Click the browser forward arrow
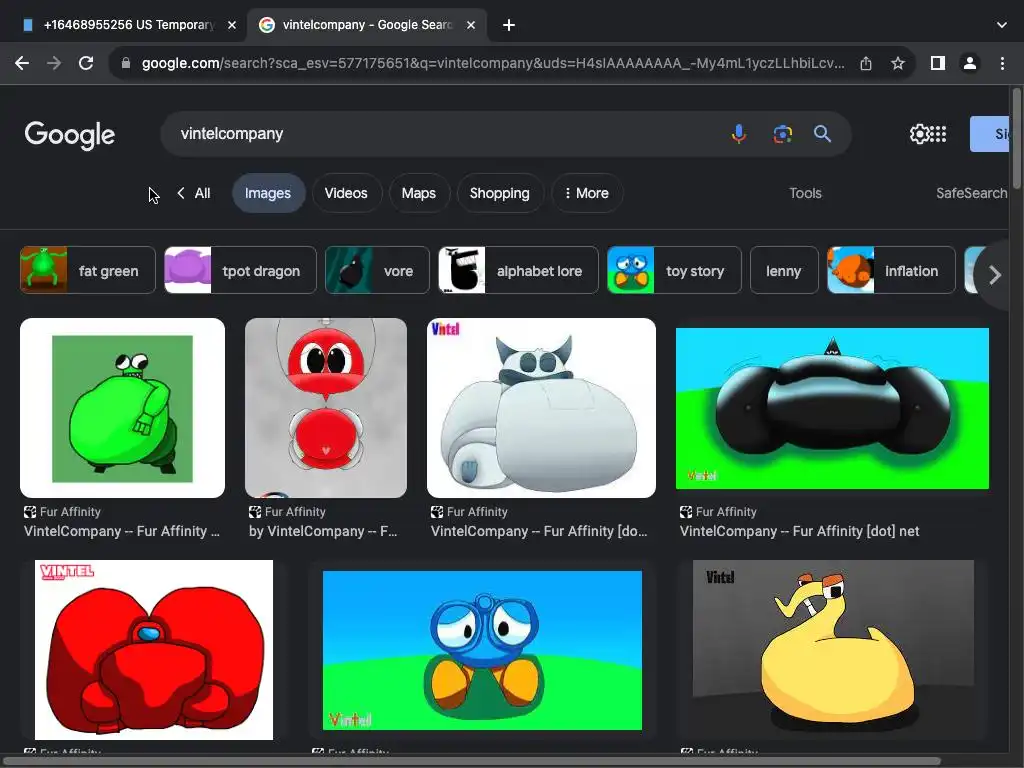This screenshot has height=768, width=1024. (x=54, y=63)
